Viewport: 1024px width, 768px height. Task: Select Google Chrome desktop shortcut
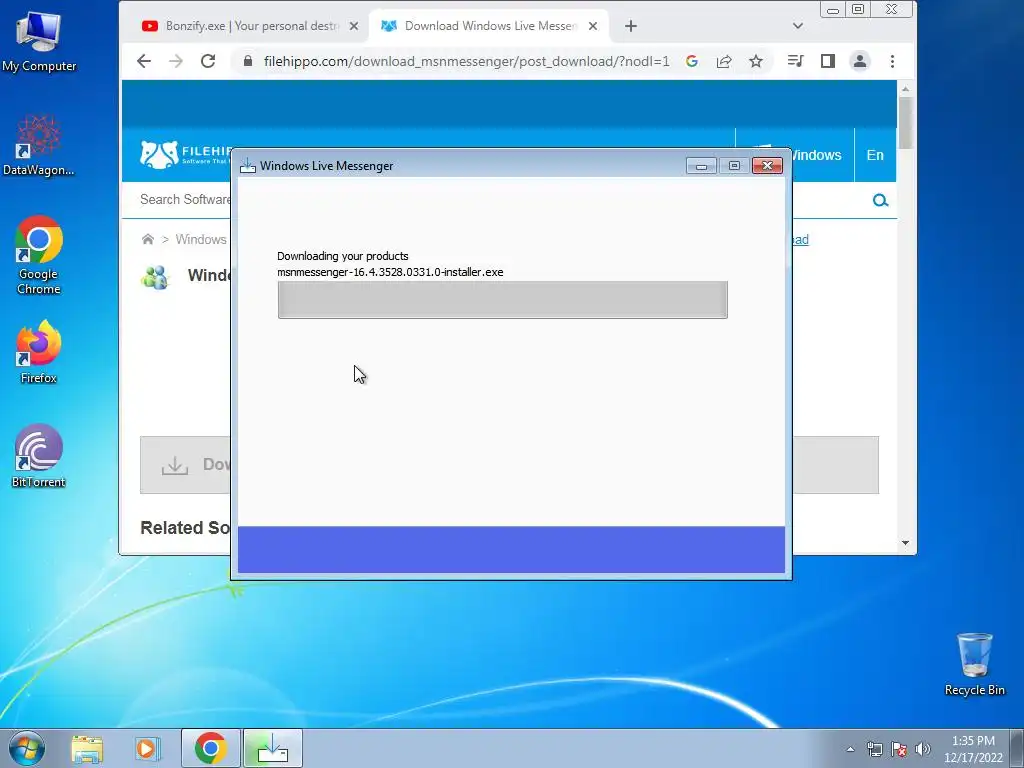pos(39,255)
